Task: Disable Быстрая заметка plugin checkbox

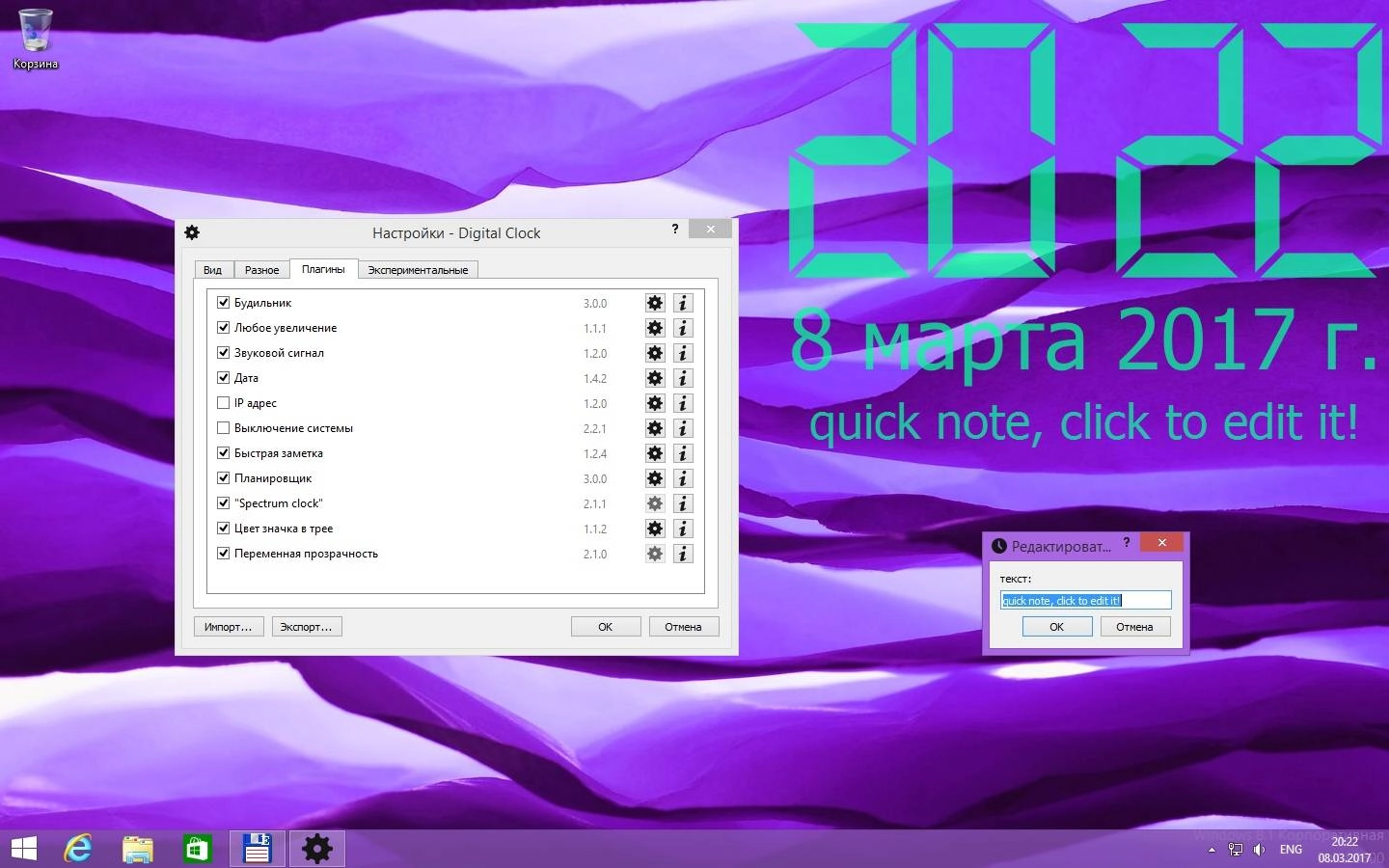Action: (224, 453)
